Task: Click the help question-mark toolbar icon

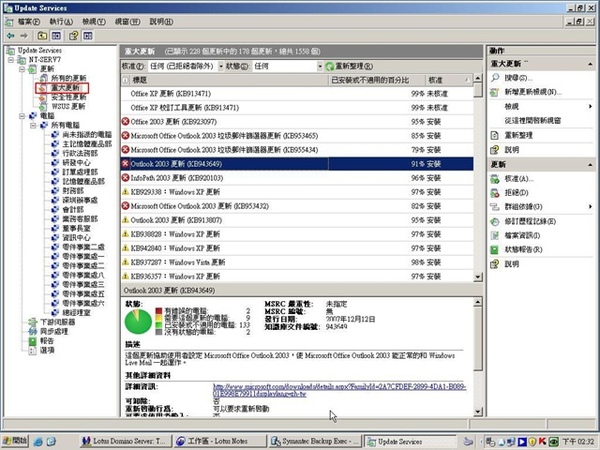Action: pyautogui.click(x=73, y=36)
